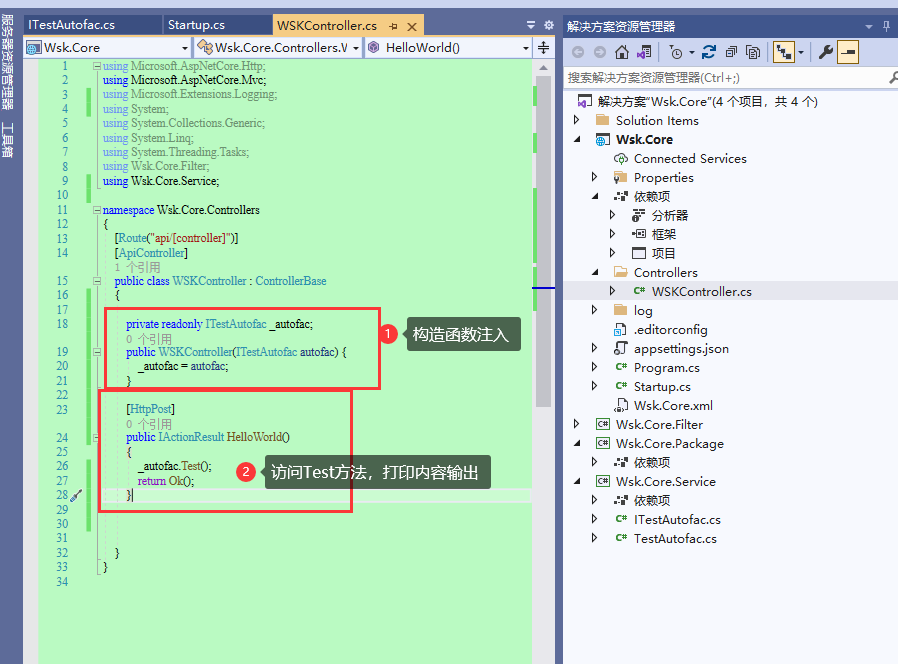Collapse the using directives at line 1
This screenshot has width=898, height=664.
pos(97,66)
